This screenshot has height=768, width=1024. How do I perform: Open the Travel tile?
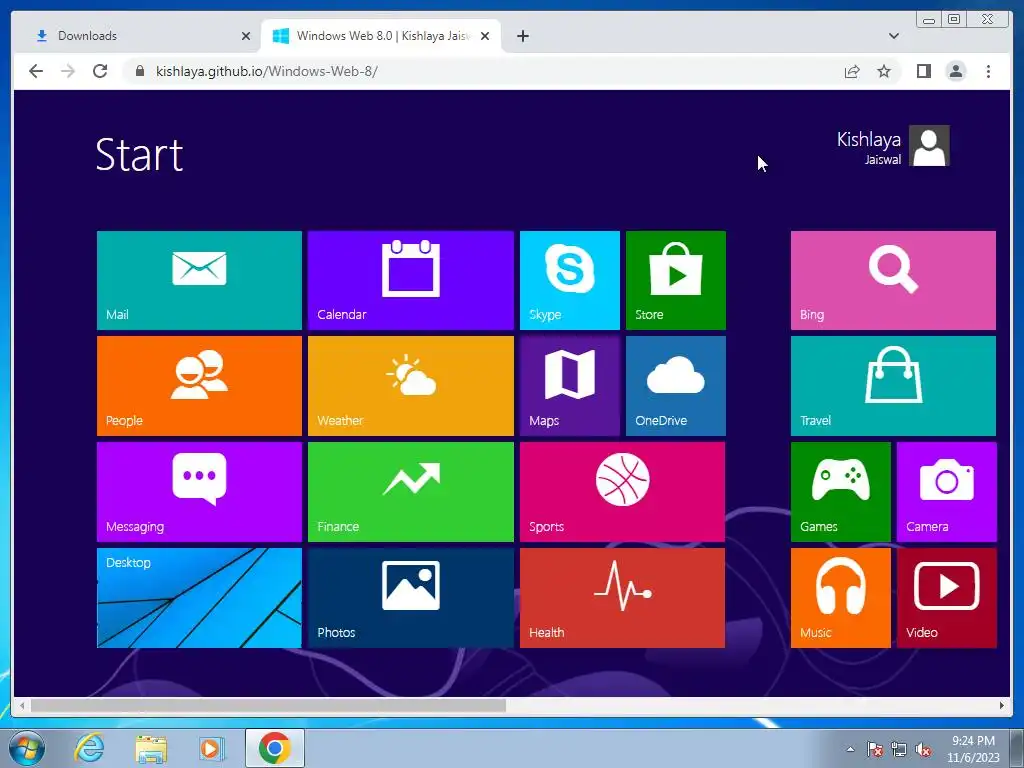(x=893, y=386)
